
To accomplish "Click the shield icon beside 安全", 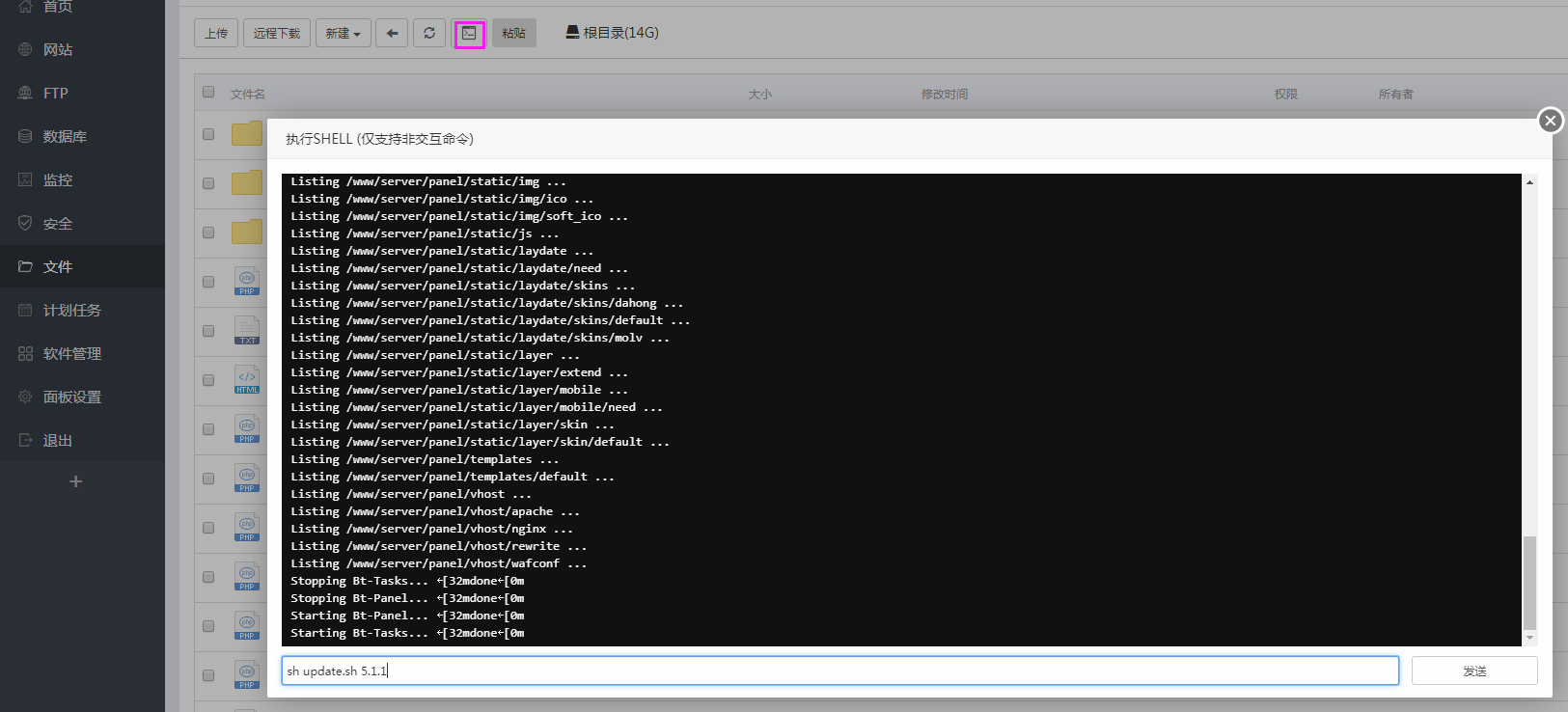I will (x=25, y=223).
